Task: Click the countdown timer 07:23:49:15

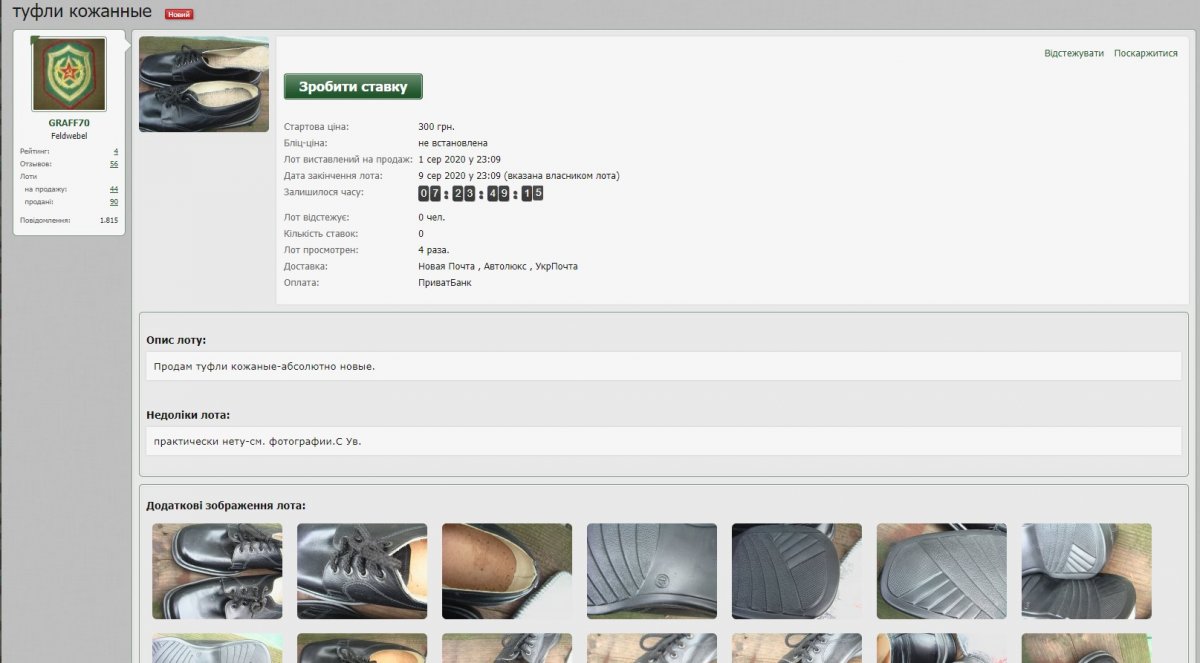Action: (x=481, y=193)
